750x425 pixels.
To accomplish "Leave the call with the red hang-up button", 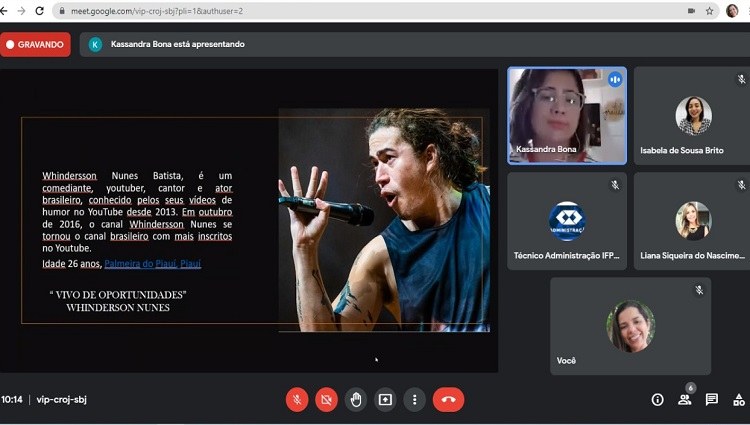I will pos(448,399).
